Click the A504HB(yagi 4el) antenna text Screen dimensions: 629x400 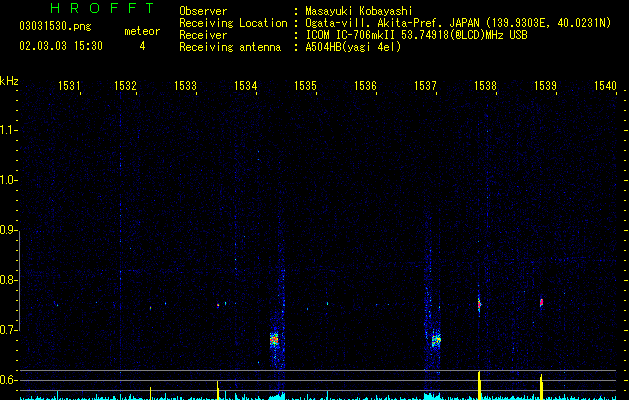point(353,47)
